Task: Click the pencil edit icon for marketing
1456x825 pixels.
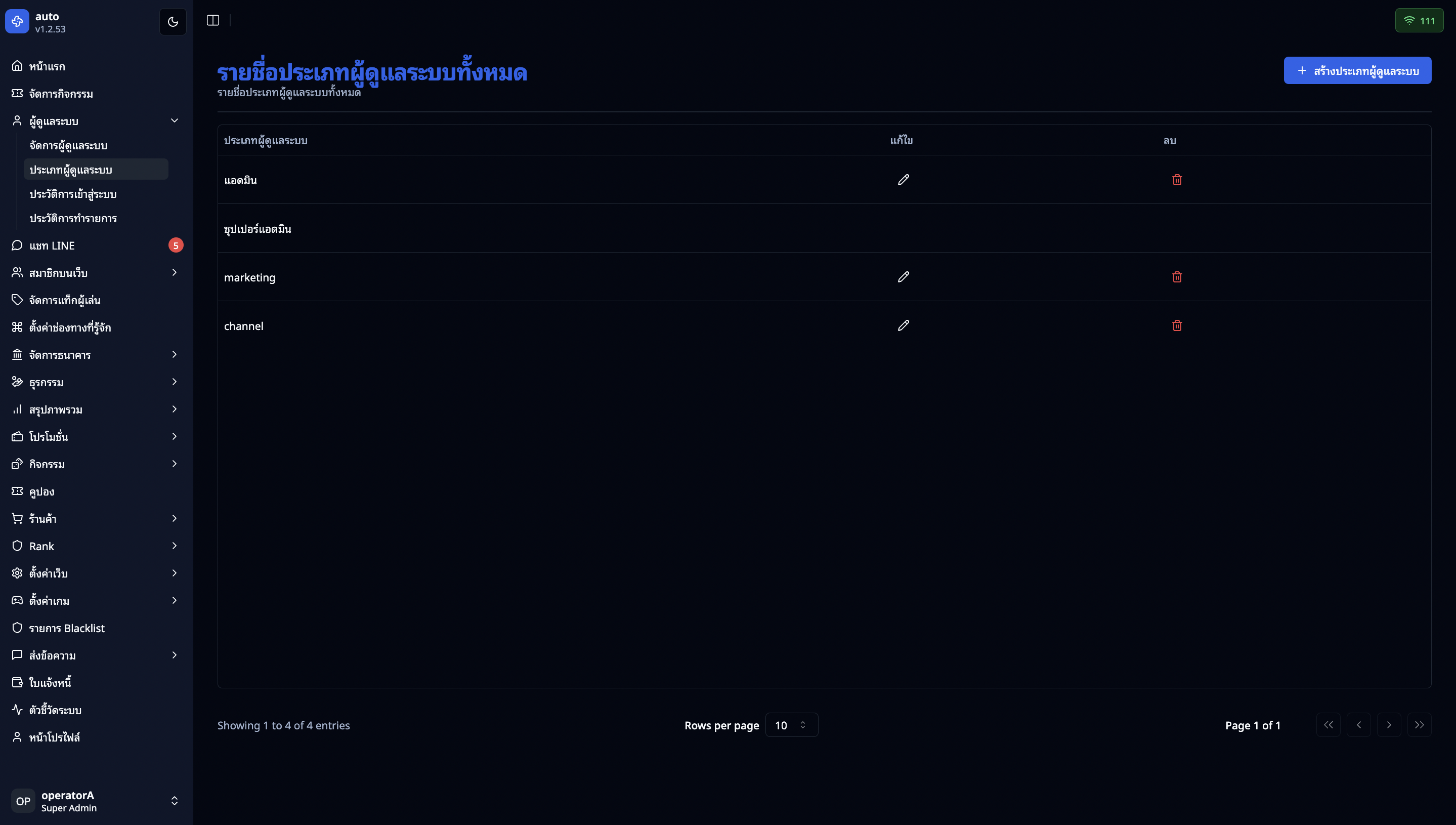Action: [x=903, y=277]
